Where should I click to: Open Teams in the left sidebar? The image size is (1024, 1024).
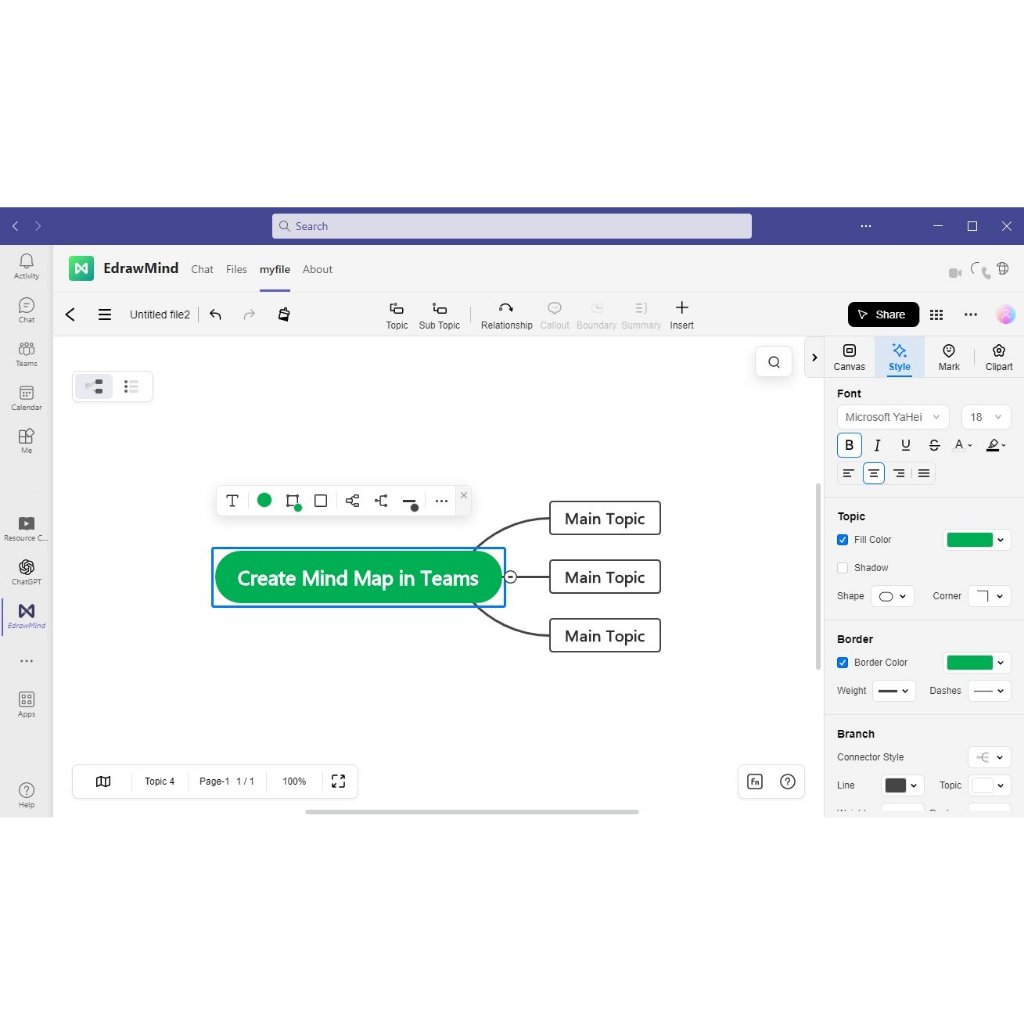tap(26, 354)
